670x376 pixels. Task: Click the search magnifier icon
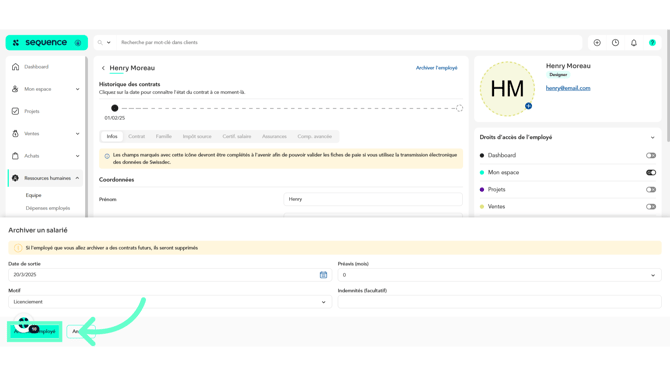pyautogui.click(x=100, y=42)
